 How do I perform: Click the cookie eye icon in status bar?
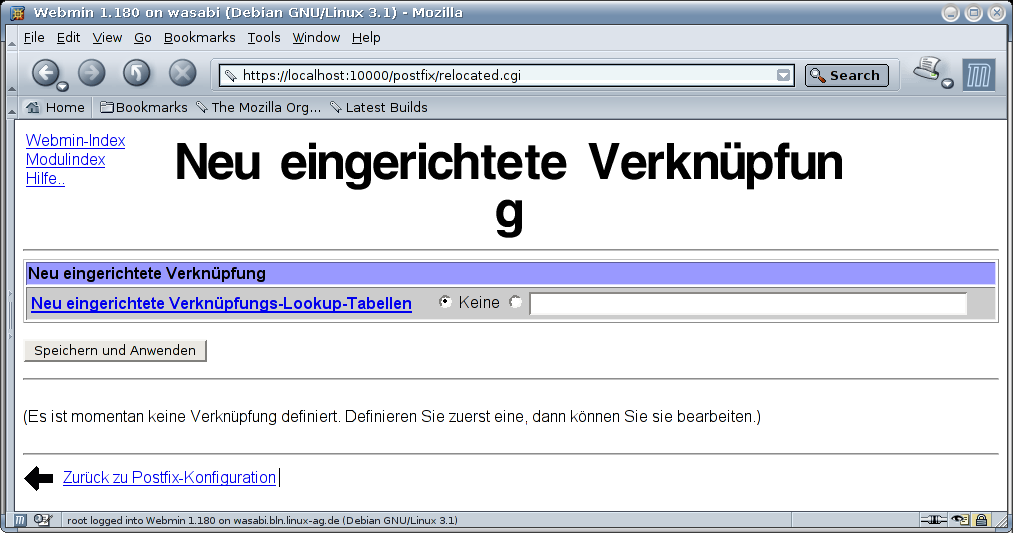(x=960, y=520)
